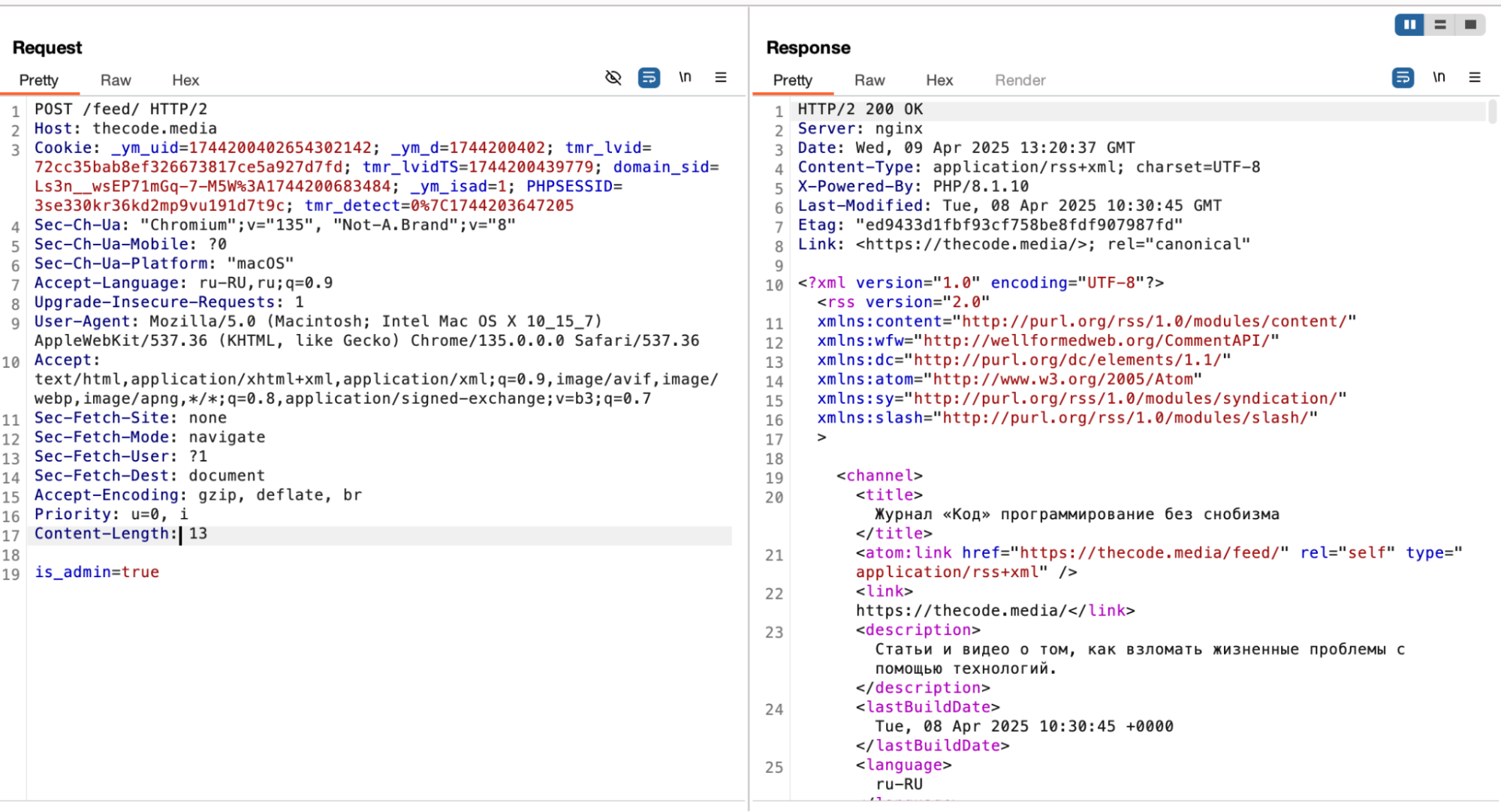This screenshot has height=812, width=1501.
Task: Select combined tabbed layout icon
Action: (x=1470, y=25)
